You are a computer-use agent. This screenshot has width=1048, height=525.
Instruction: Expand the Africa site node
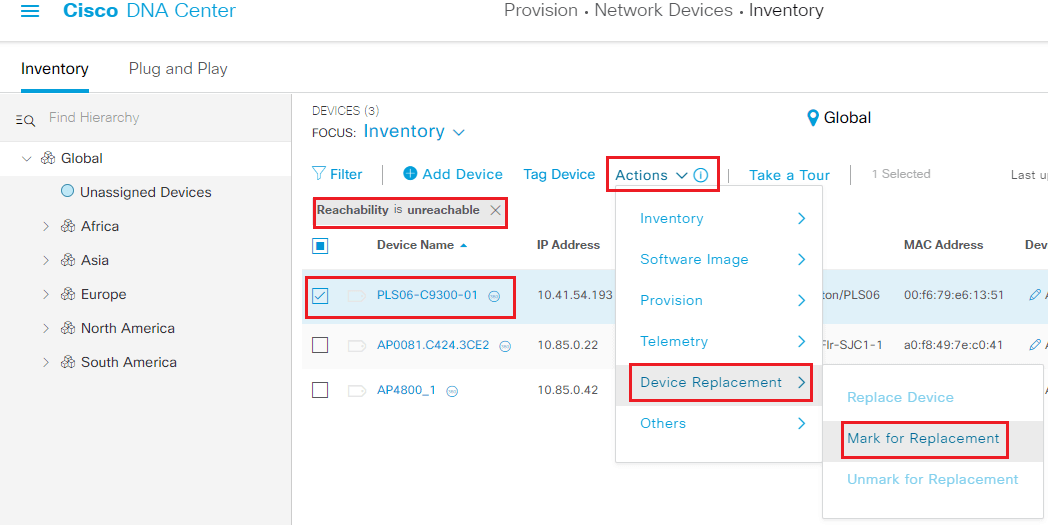click(45, 226)
